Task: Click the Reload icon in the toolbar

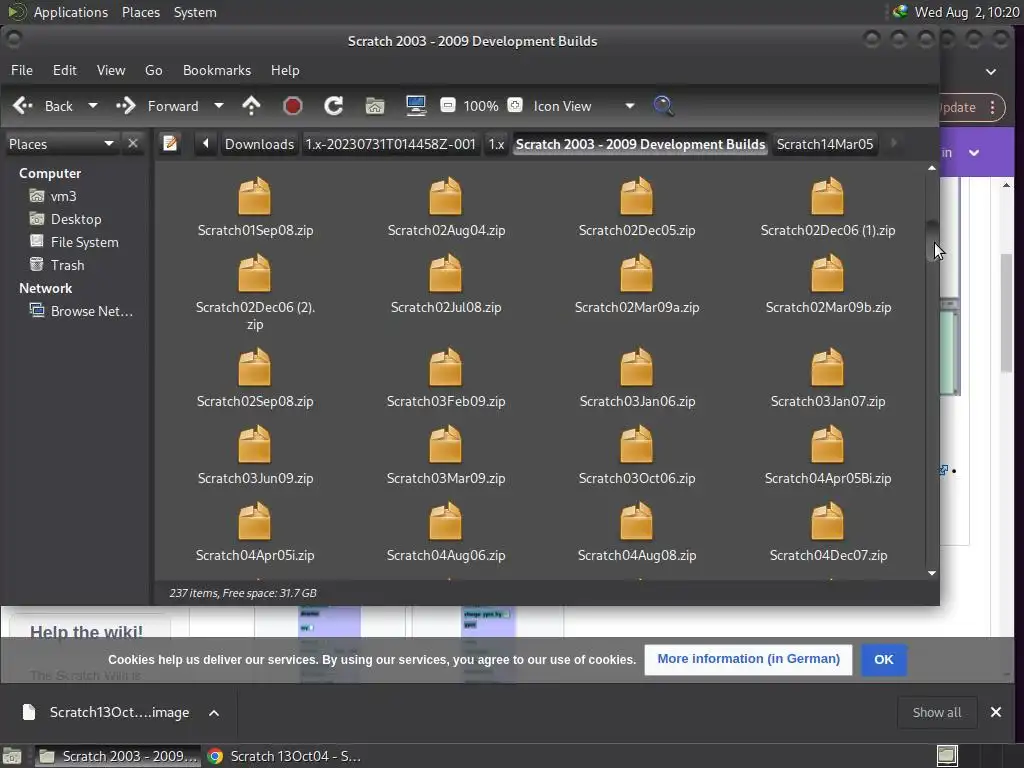Action: [x=334, y=106]
